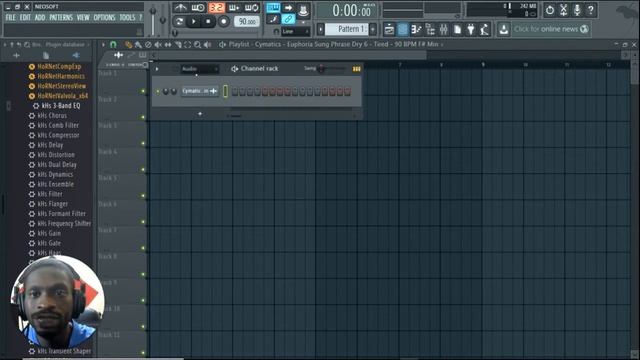Toggle wait for input to start playing
Viewport: 640px width, 360px height.
[198, 8]
